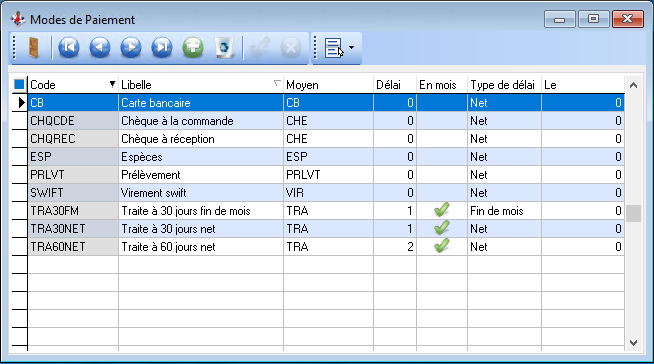The image size is (654, 364).
Task: Select the CB code cell
Action: [73, 103]
